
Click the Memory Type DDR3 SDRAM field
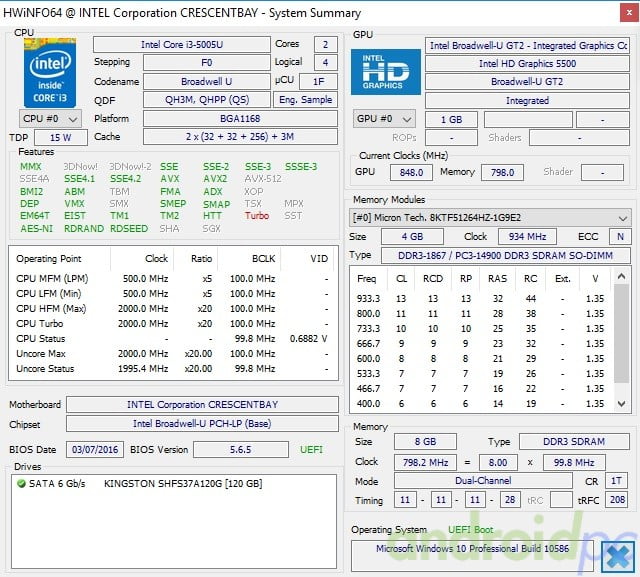point(574,442)
